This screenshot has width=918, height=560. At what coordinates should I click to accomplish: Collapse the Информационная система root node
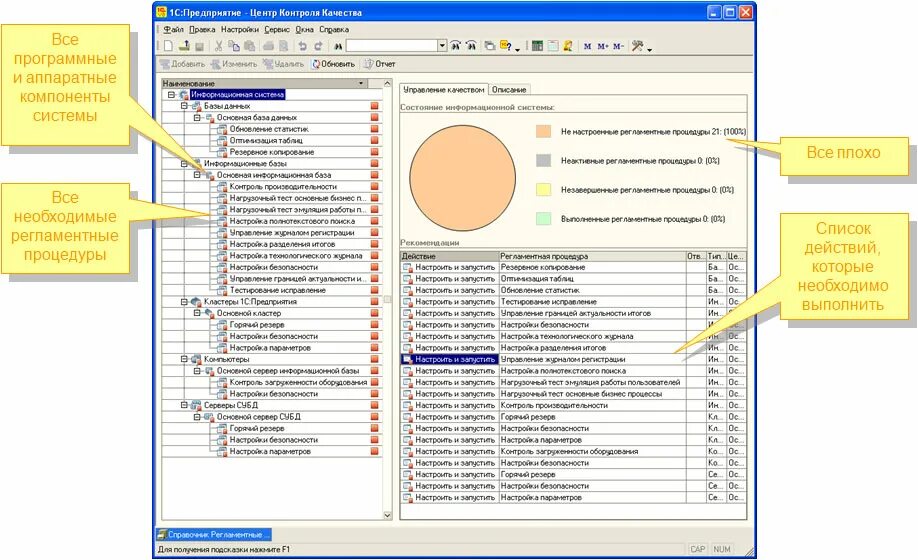pos(171,94)
